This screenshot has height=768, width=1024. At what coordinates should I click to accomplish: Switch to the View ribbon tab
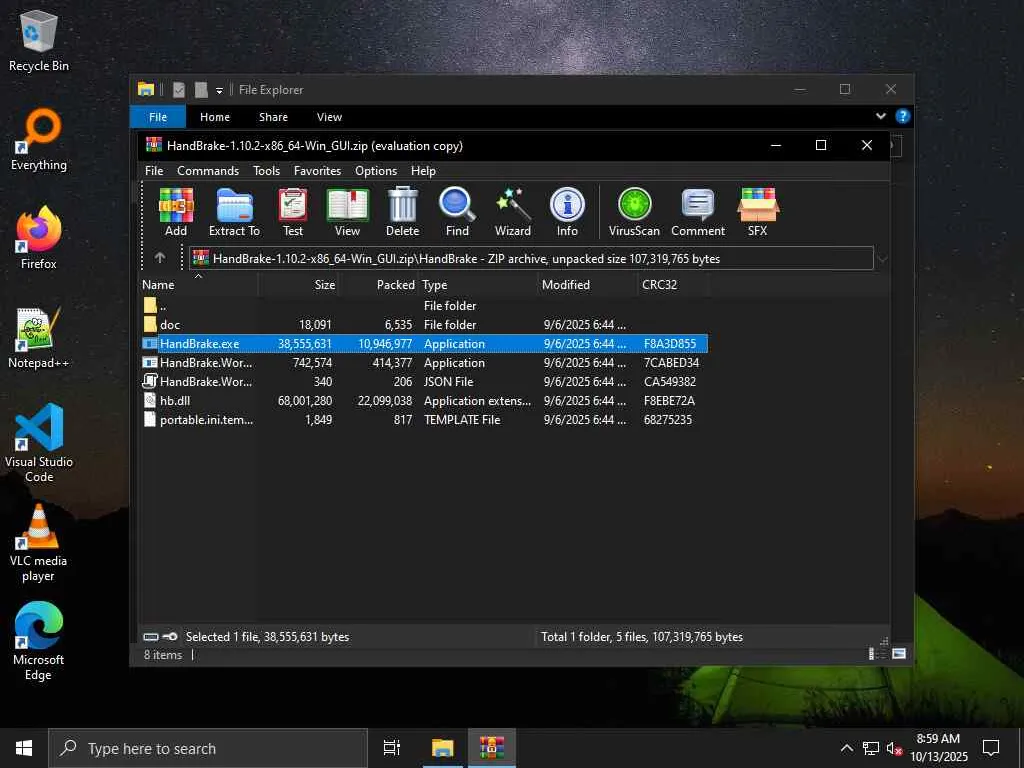329,117
